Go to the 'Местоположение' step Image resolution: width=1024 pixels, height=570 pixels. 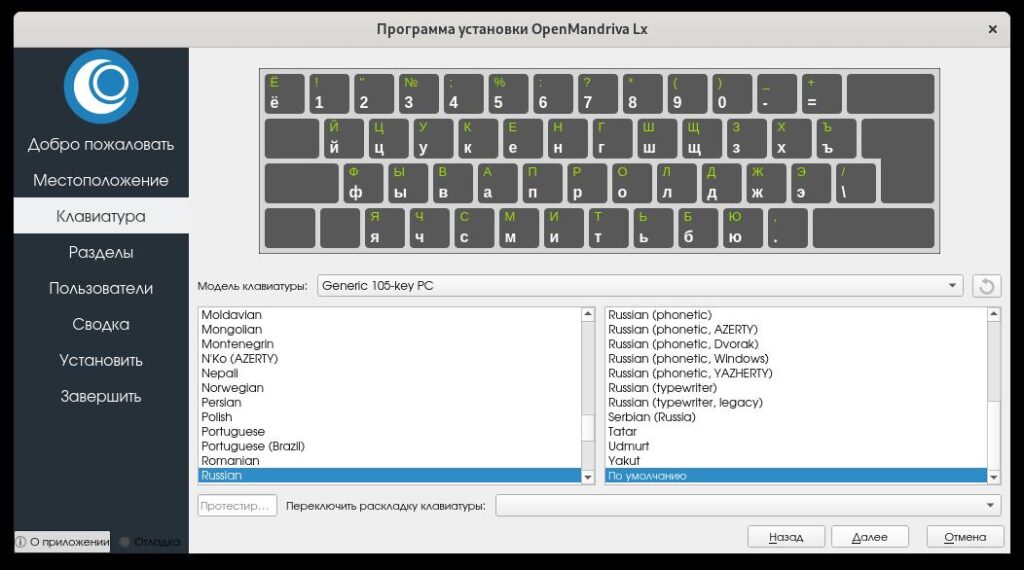pyautogui.click(x=101, y=180)
